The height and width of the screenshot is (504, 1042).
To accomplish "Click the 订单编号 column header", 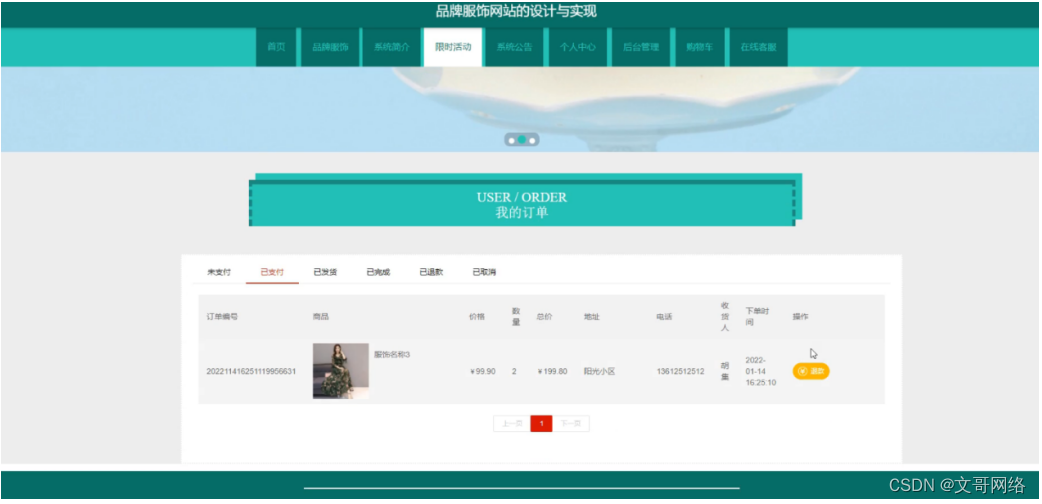I will point(222,316).
